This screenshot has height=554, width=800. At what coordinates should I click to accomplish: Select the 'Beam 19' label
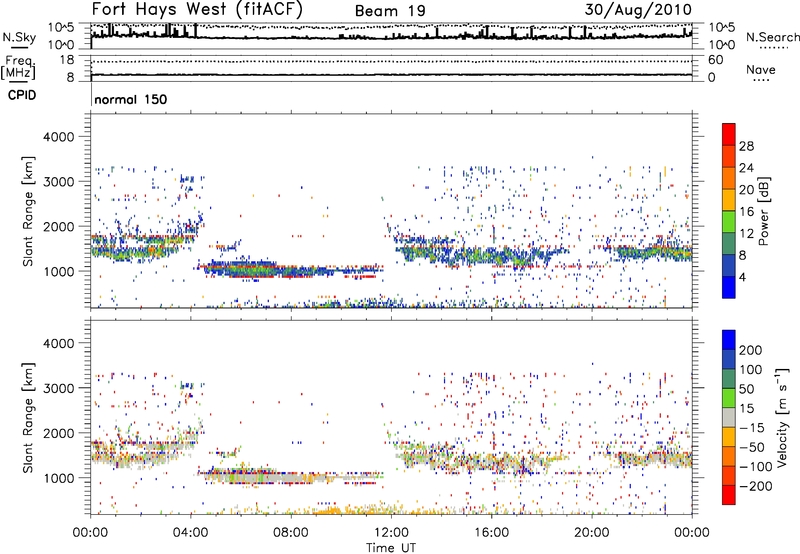point(390,11)
